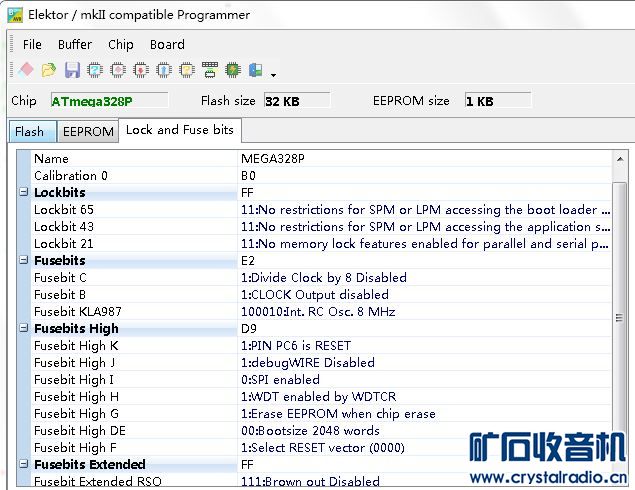The width and height of the screenshot is (635, 490).
Task: Switch to the Flash tab
Action: coord(29,131)
